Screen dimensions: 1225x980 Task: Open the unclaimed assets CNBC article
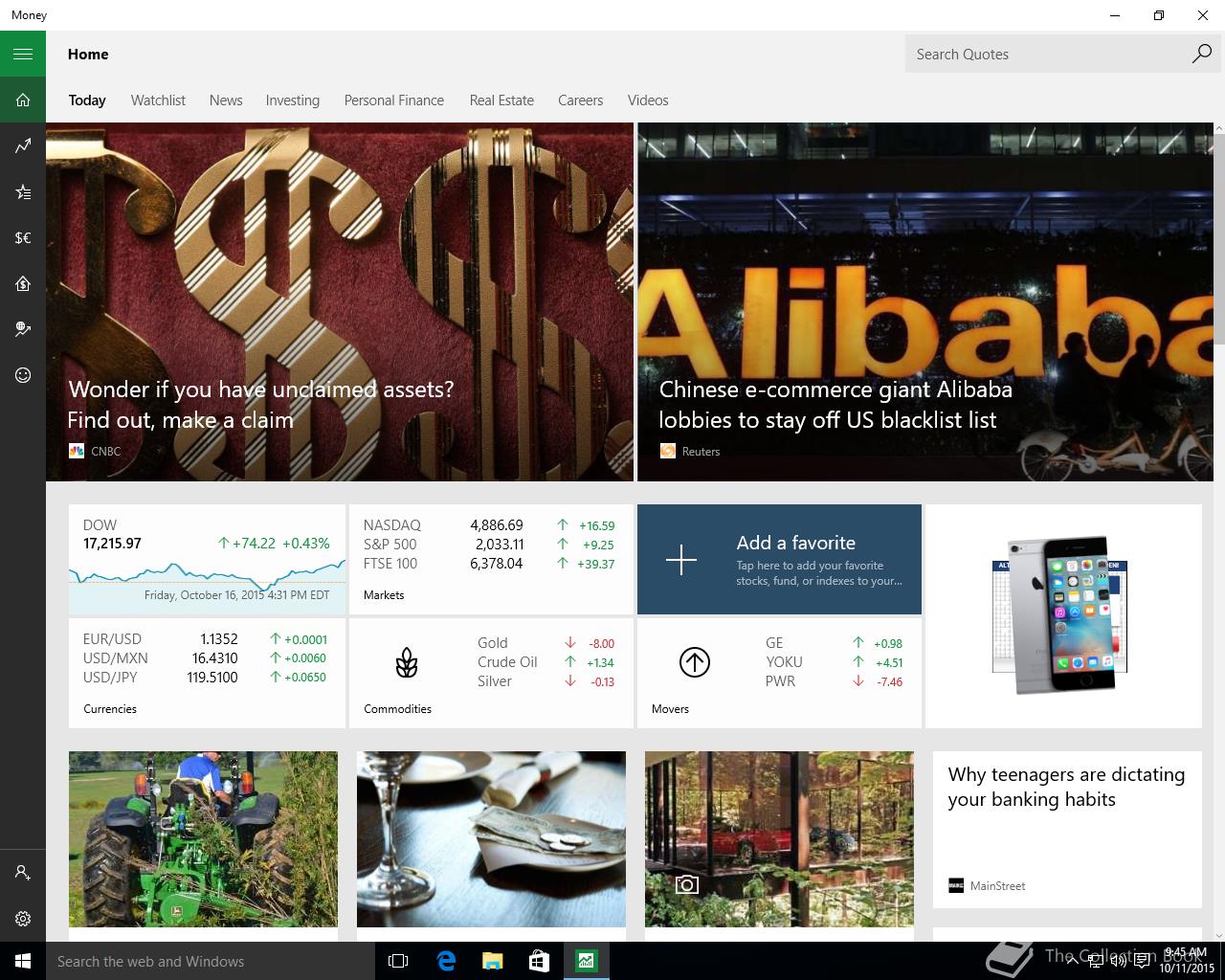(x=340, y=301)
